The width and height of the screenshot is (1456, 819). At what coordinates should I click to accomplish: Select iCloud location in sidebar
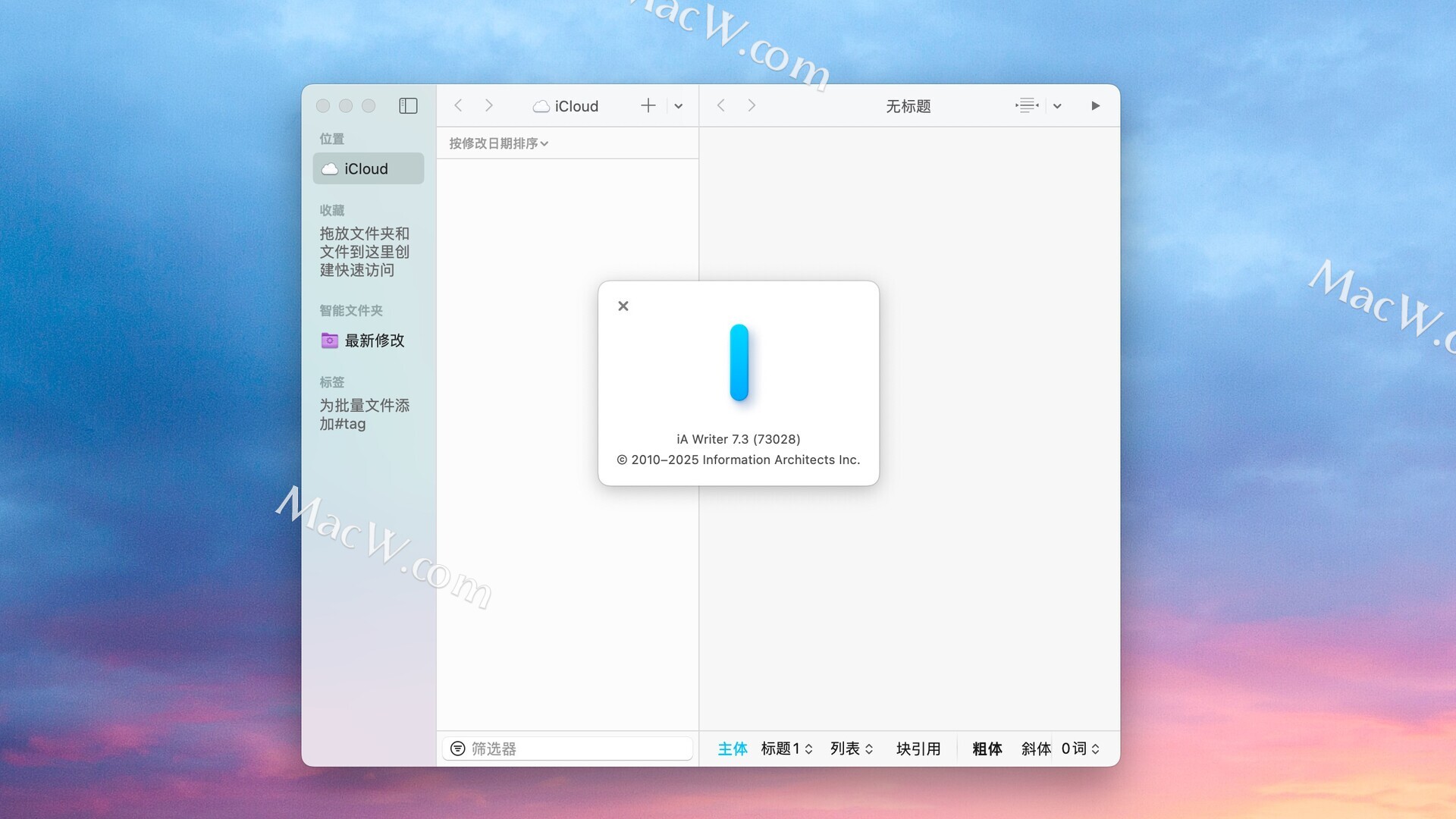tap(368, 169)
